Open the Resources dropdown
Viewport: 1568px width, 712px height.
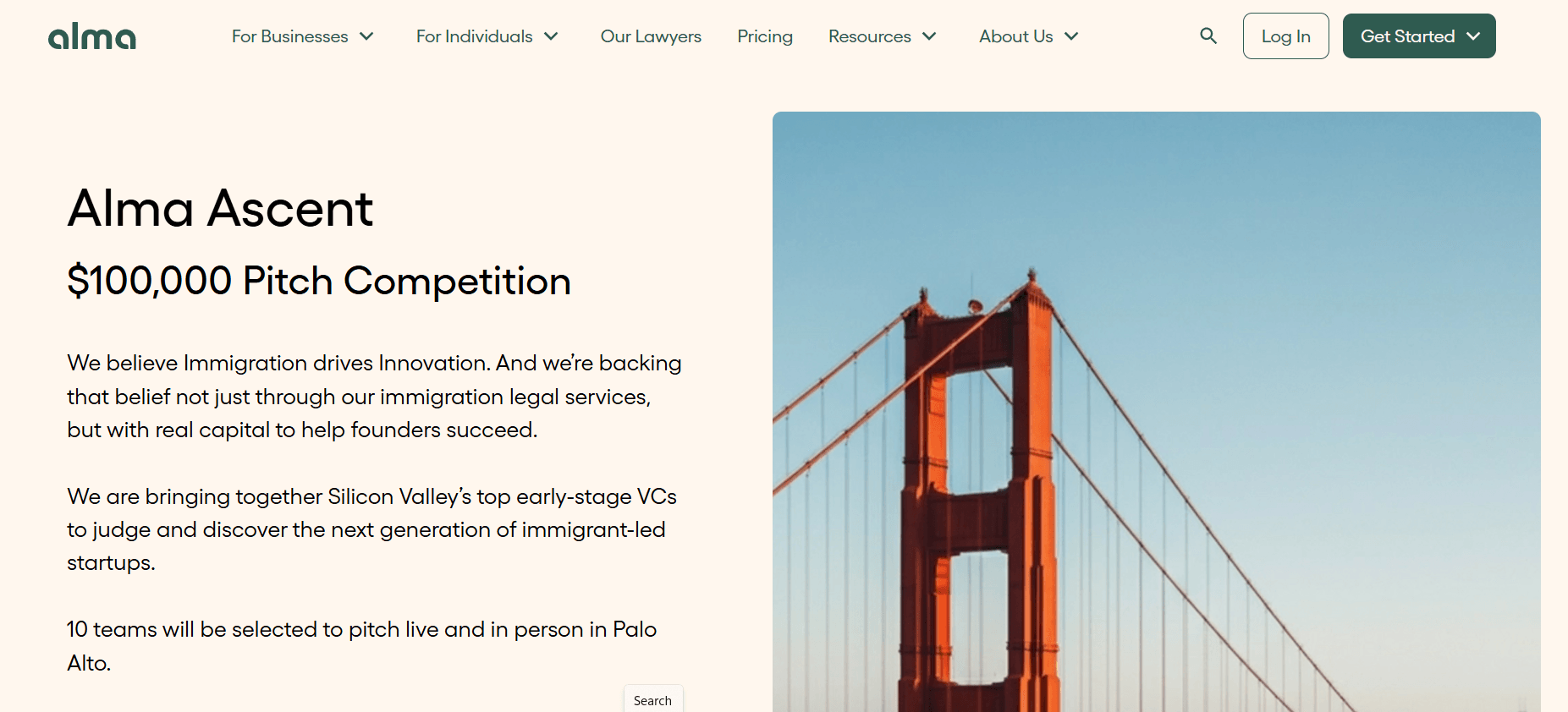870,36
